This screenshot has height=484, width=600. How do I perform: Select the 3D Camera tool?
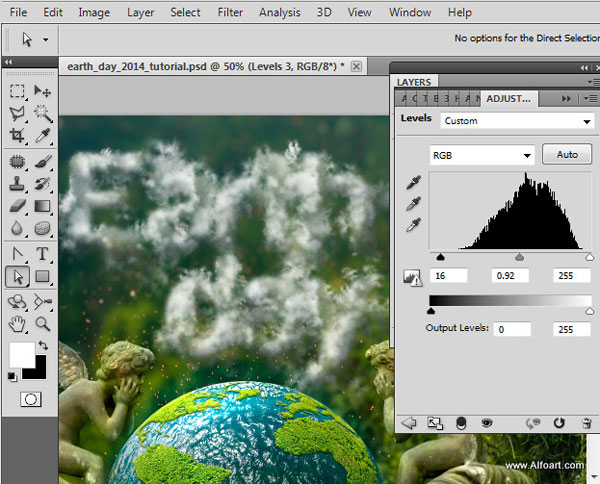click(x=42, y=302)
